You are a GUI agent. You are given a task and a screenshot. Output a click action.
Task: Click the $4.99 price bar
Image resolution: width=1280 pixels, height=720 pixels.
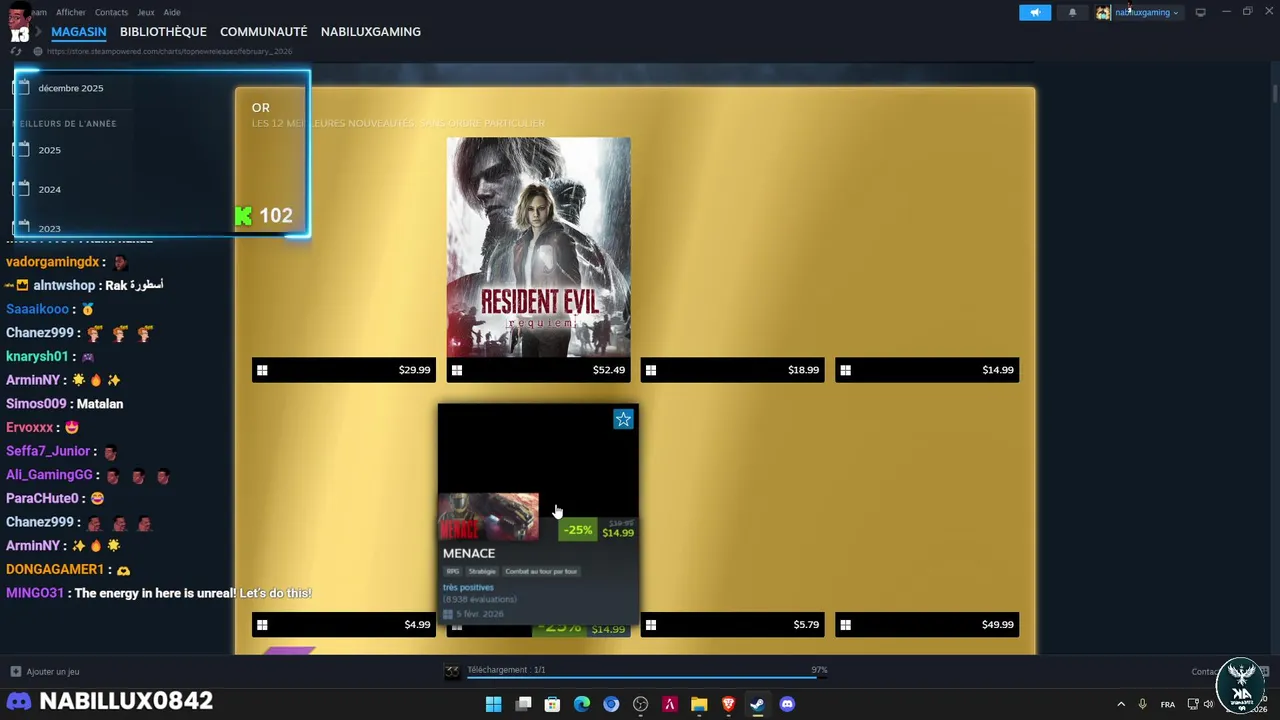(344, 625)
